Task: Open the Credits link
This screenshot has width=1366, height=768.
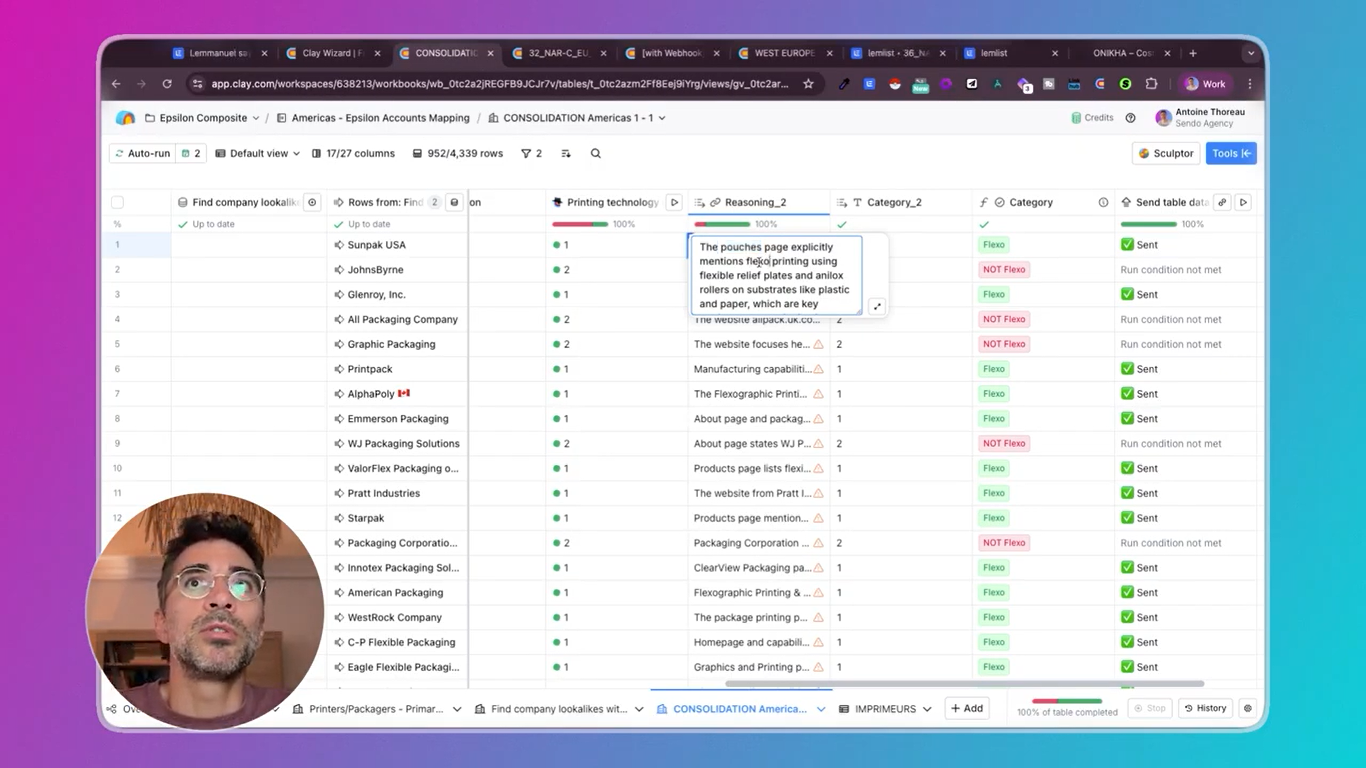Action: [1092, 118]
